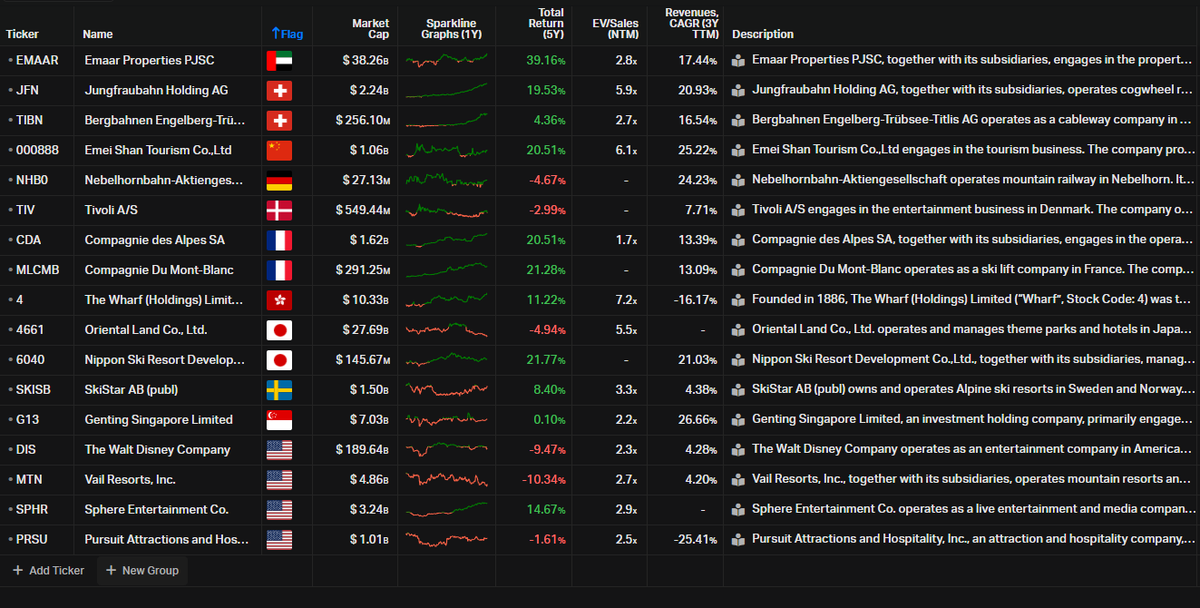Select Nippon Ski Resort Development name

[164, 360]
